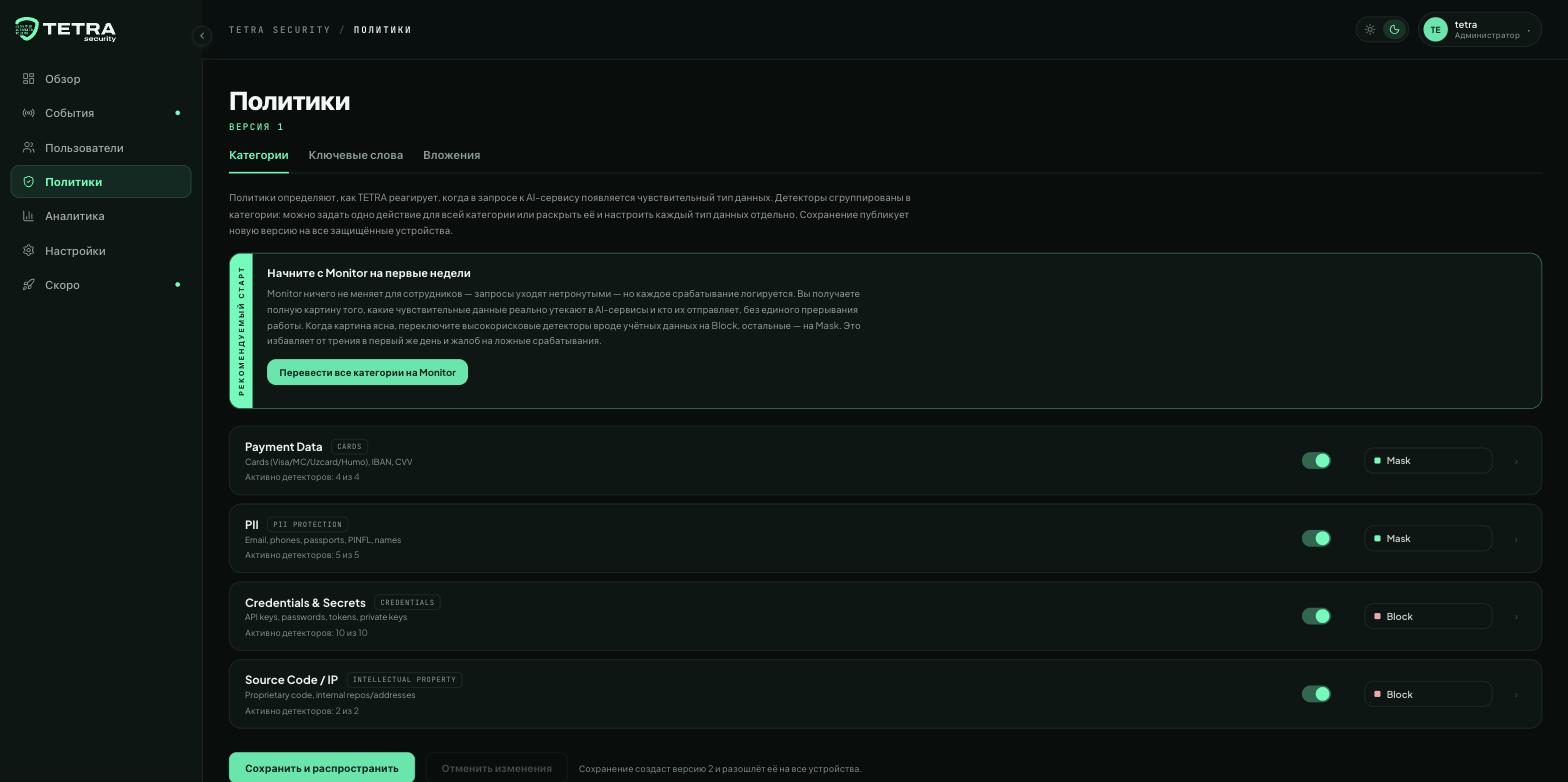Toggle off Credentials & Secrets category

(x=1316, y=617)
